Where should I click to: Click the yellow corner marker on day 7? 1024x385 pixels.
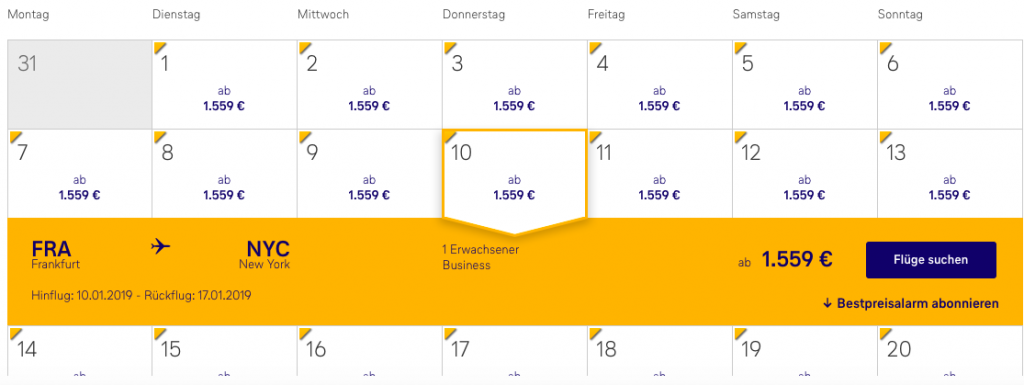click(x=14, y=137)
